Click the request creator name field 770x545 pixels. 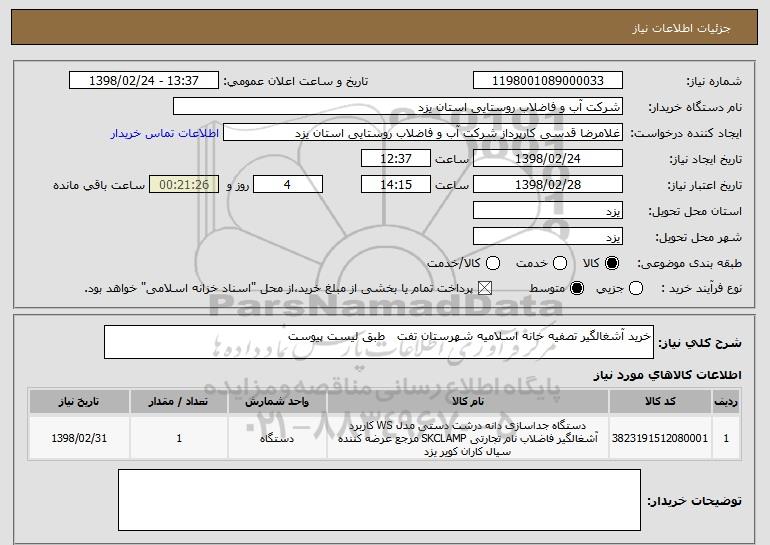[x=423, y=133]
